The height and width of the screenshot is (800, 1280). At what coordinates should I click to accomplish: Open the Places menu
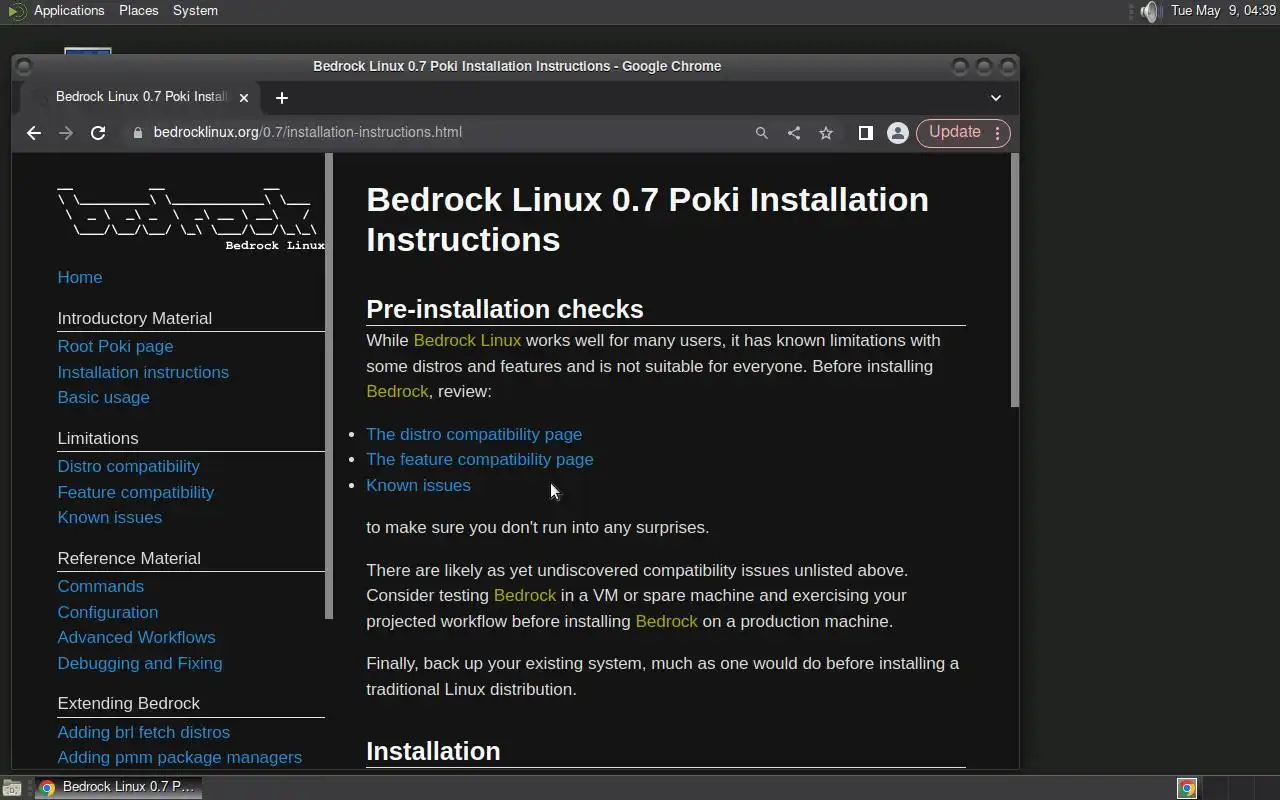[138, 11]
